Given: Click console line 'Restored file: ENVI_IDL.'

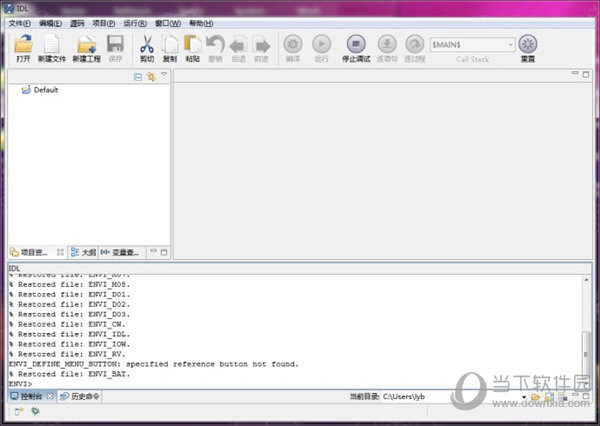Looking at the screenshot, I should pos(70,334).
